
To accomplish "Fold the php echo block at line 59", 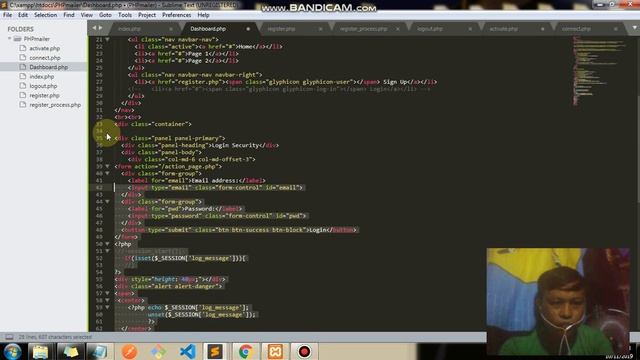I will [x=107, y=307].
